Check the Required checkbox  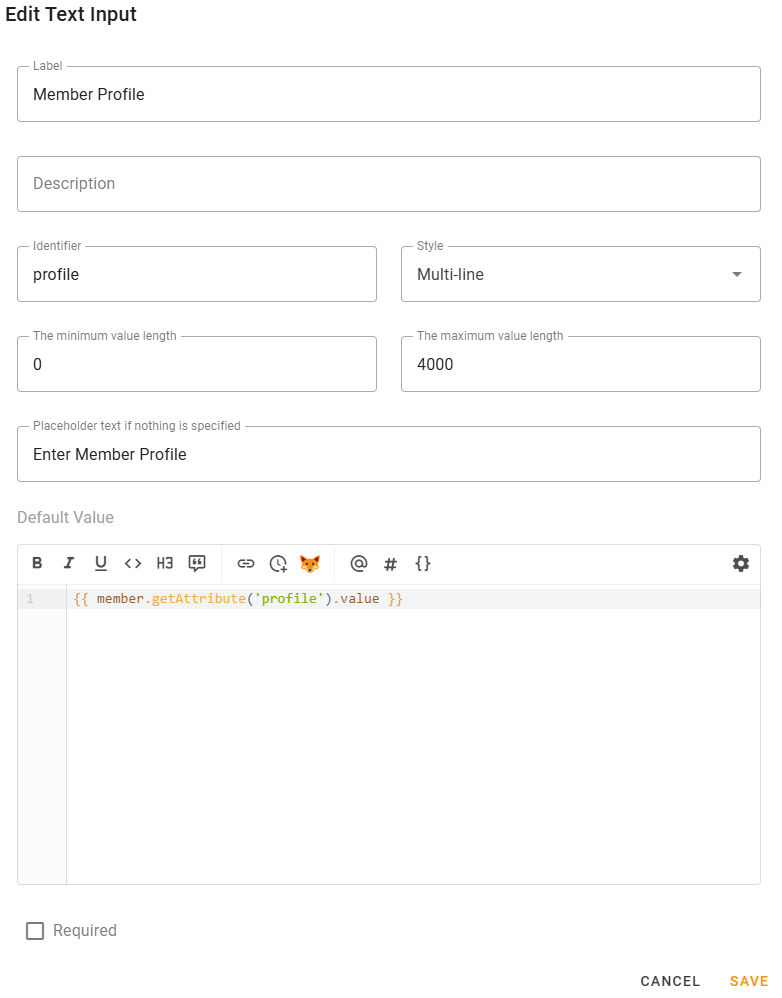35,930
